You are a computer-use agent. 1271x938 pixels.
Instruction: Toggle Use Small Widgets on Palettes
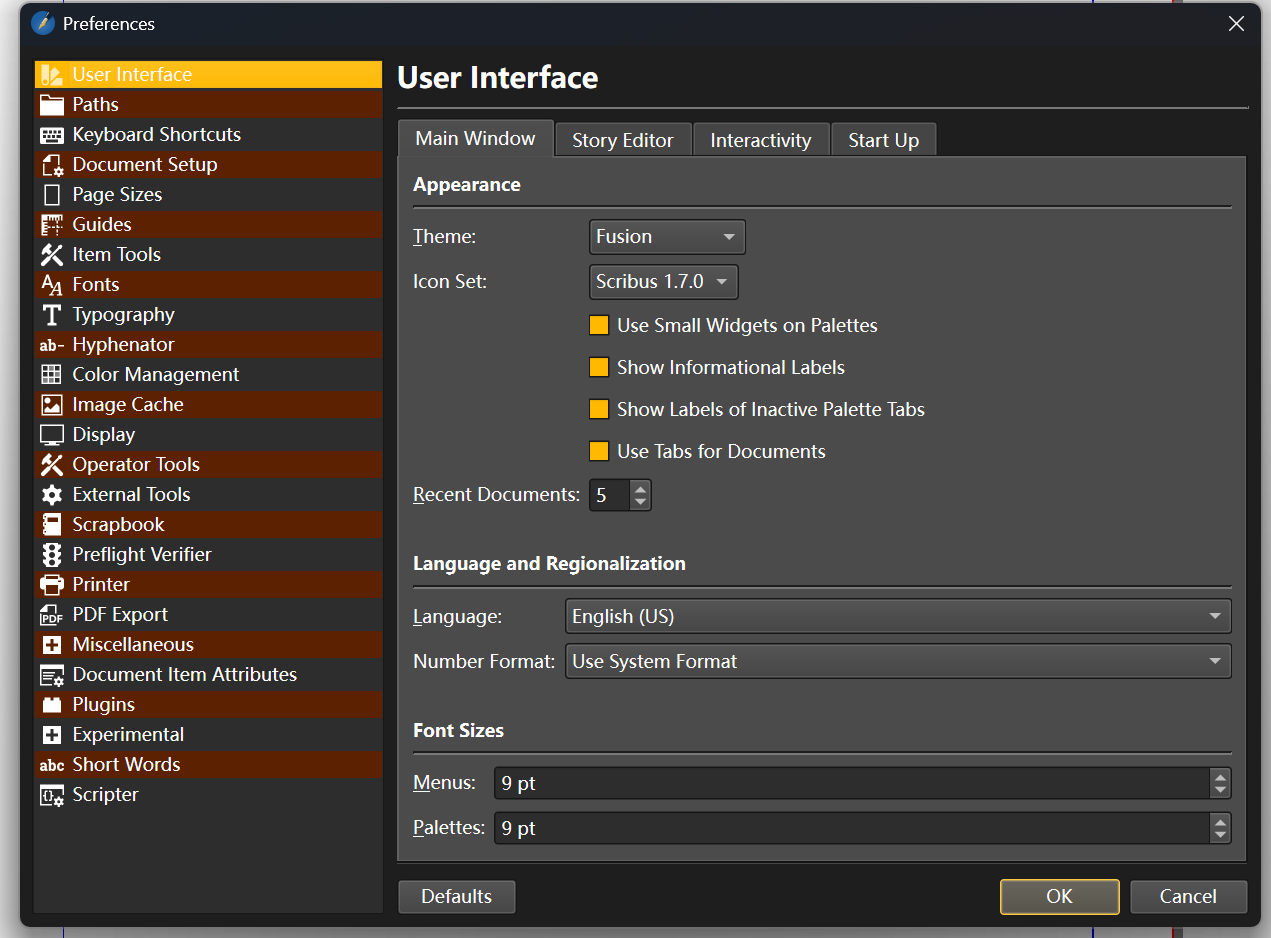[x=599, y=326]
